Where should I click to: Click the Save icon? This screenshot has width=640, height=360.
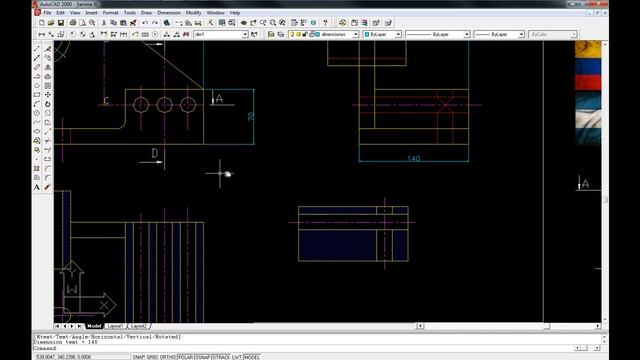pos(61,23)
